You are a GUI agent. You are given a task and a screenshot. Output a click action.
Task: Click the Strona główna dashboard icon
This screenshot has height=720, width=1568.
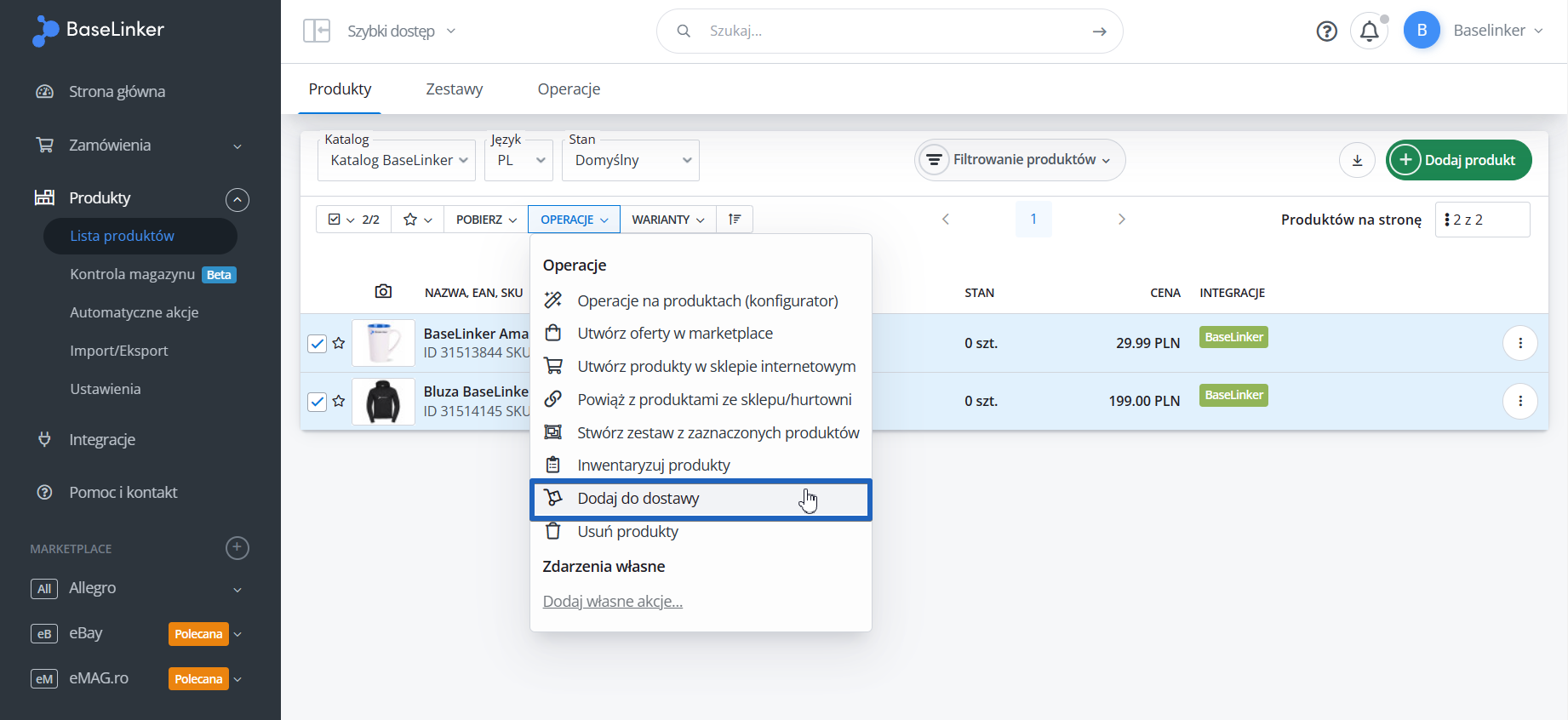[x=44, y=92]
